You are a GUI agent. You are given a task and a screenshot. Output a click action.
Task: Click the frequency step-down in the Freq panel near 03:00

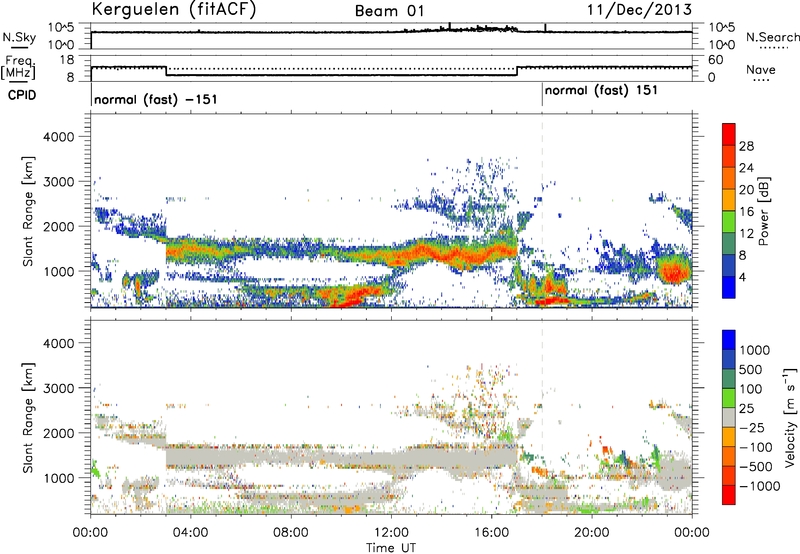coord(166,71)
